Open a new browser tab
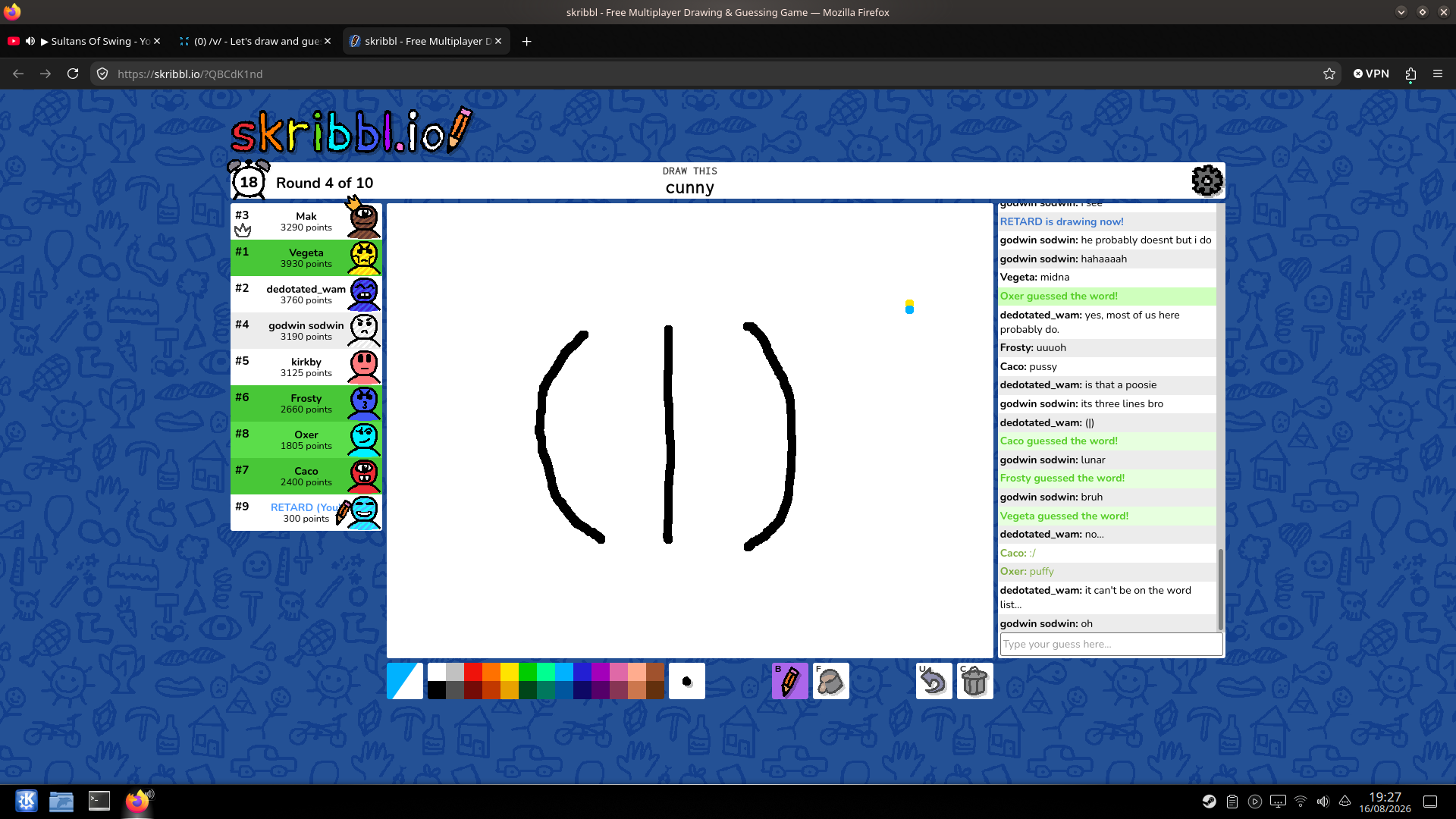Image resolution: width=1456 pixels, height=819 pixels. (527, 41)
